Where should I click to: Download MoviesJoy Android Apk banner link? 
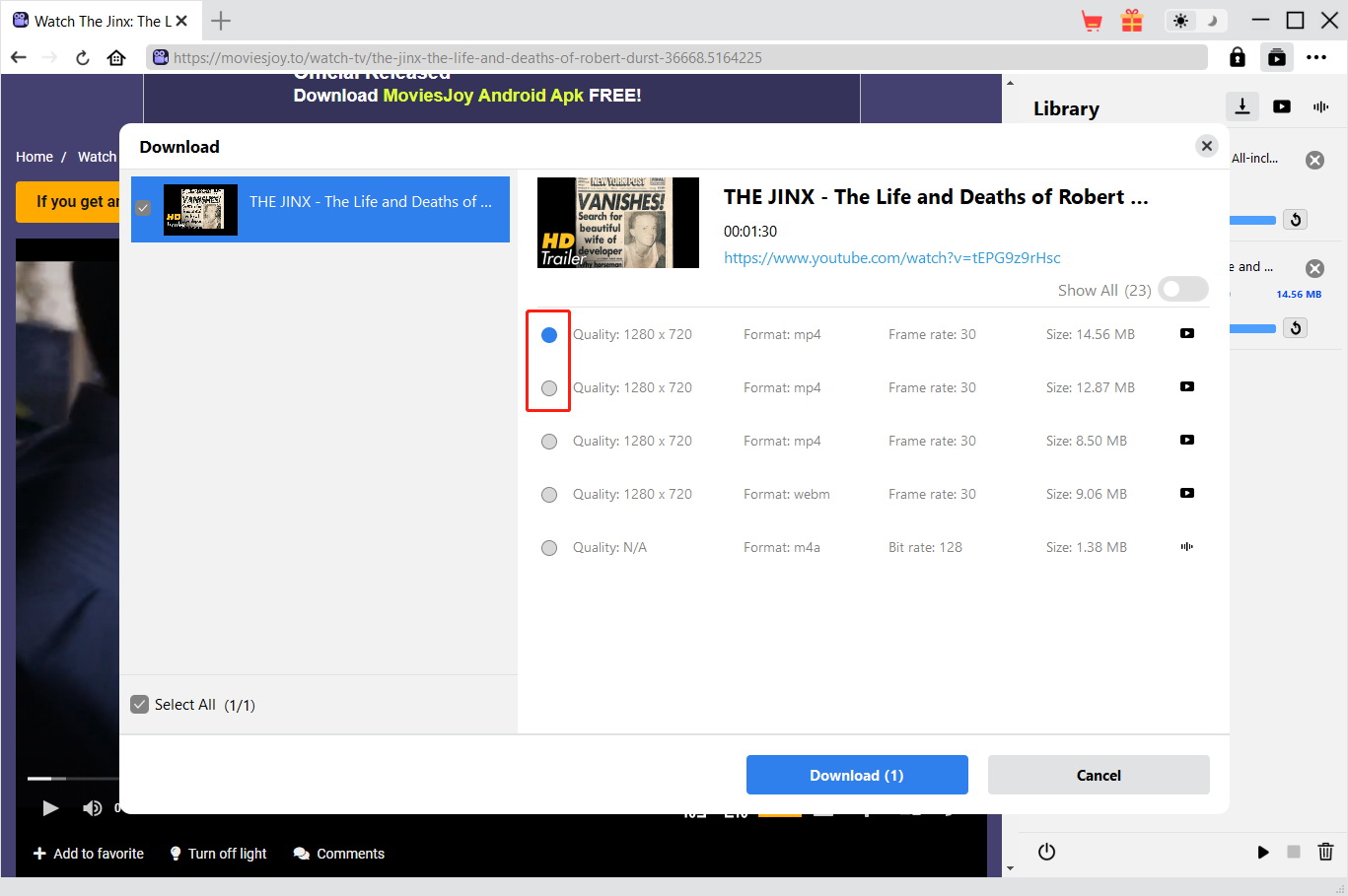pos(467,96)
